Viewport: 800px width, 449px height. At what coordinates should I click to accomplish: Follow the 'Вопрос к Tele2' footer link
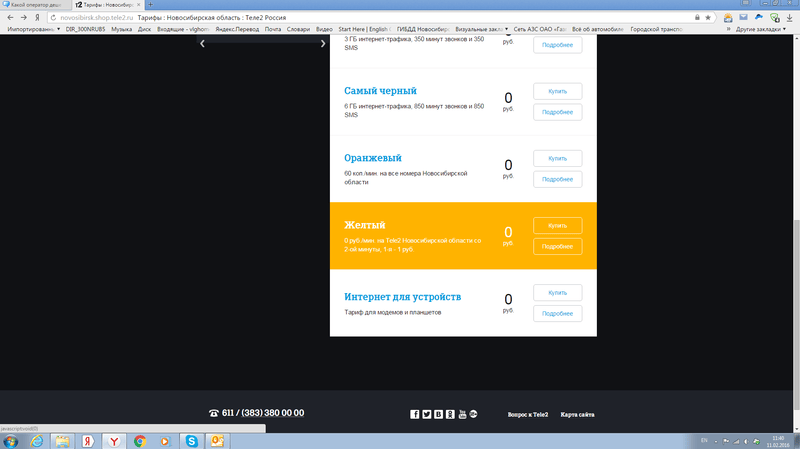528,415
